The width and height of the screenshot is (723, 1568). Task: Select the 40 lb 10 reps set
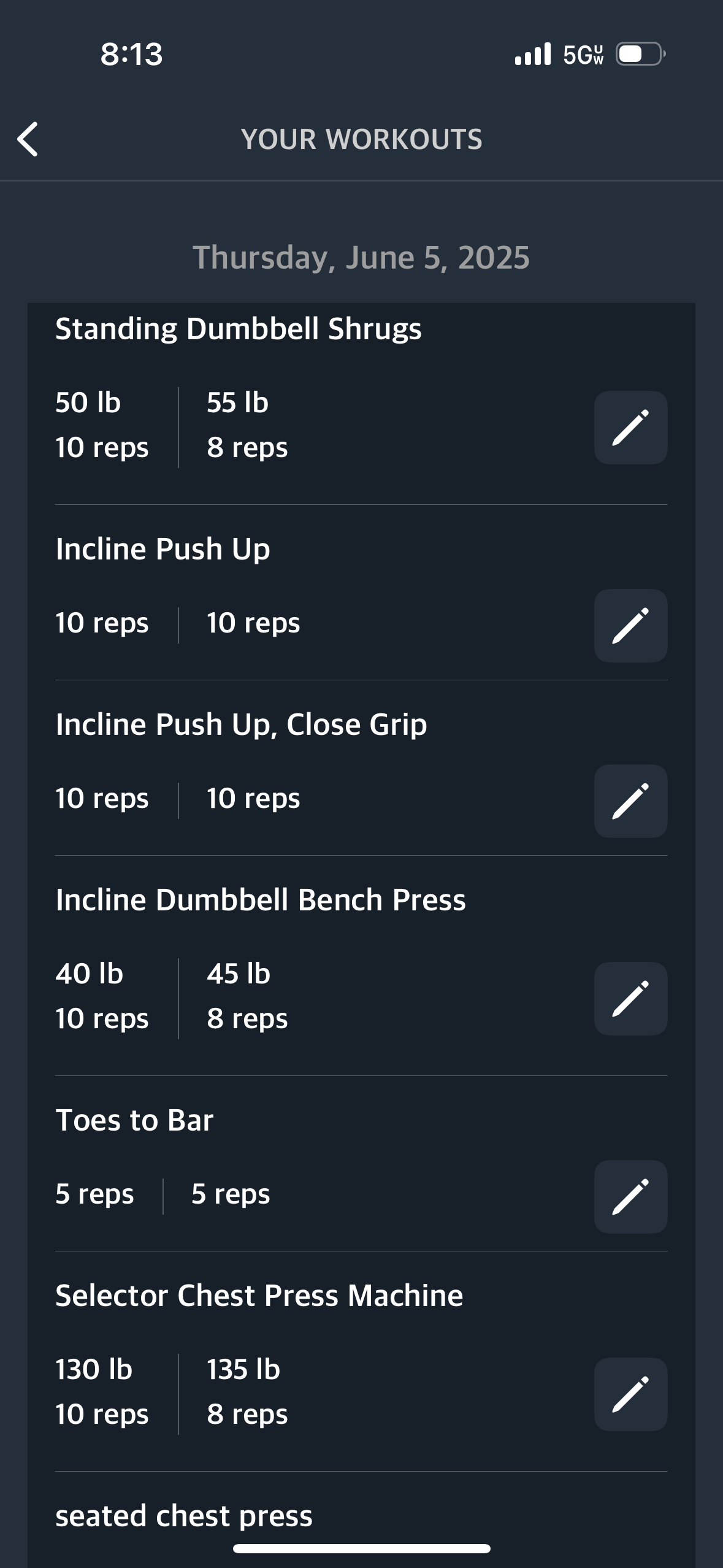point(102,996)
